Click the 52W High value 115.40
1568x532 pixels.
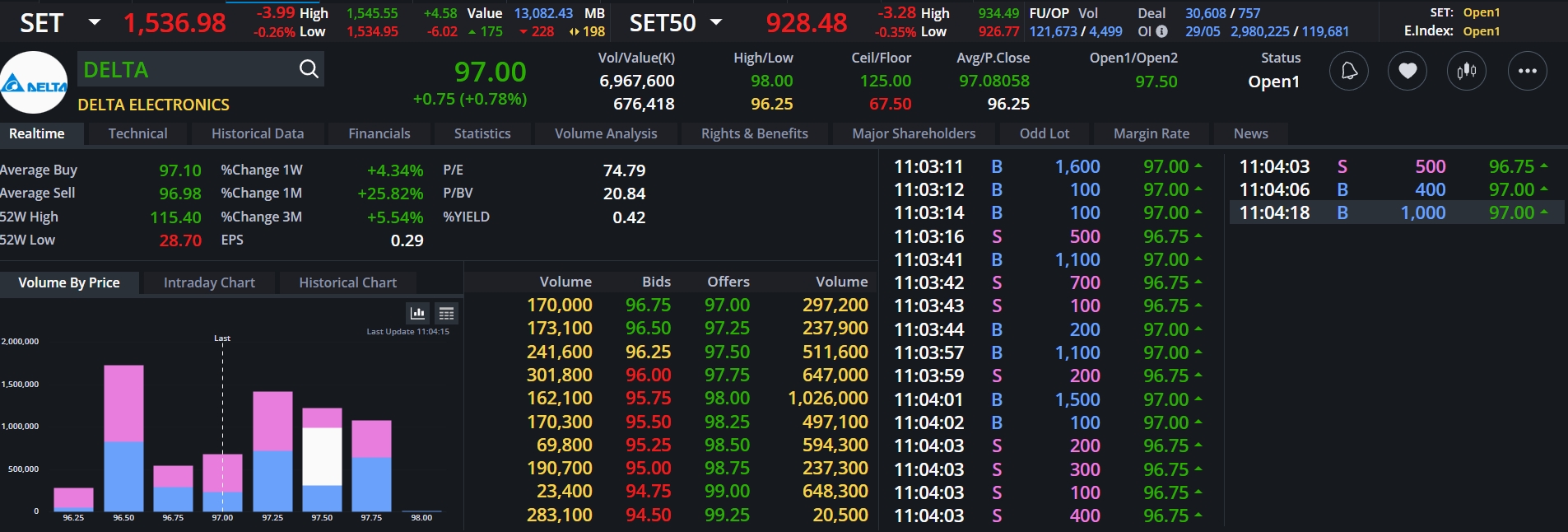click(175, 217)
